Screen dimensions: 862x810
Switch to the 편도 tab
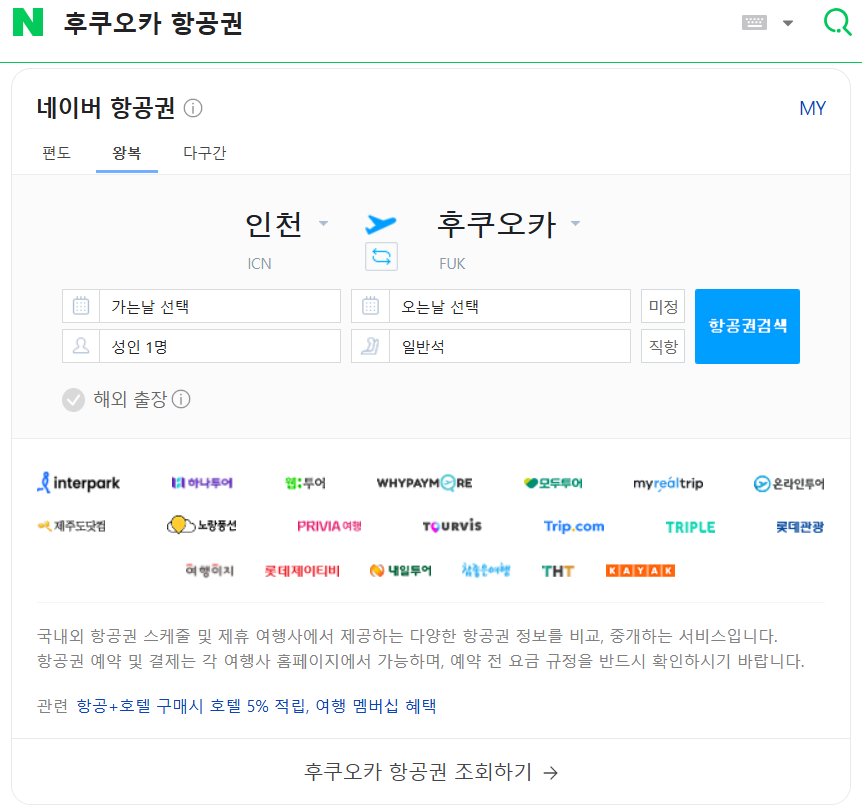click(x=57, y=153)
